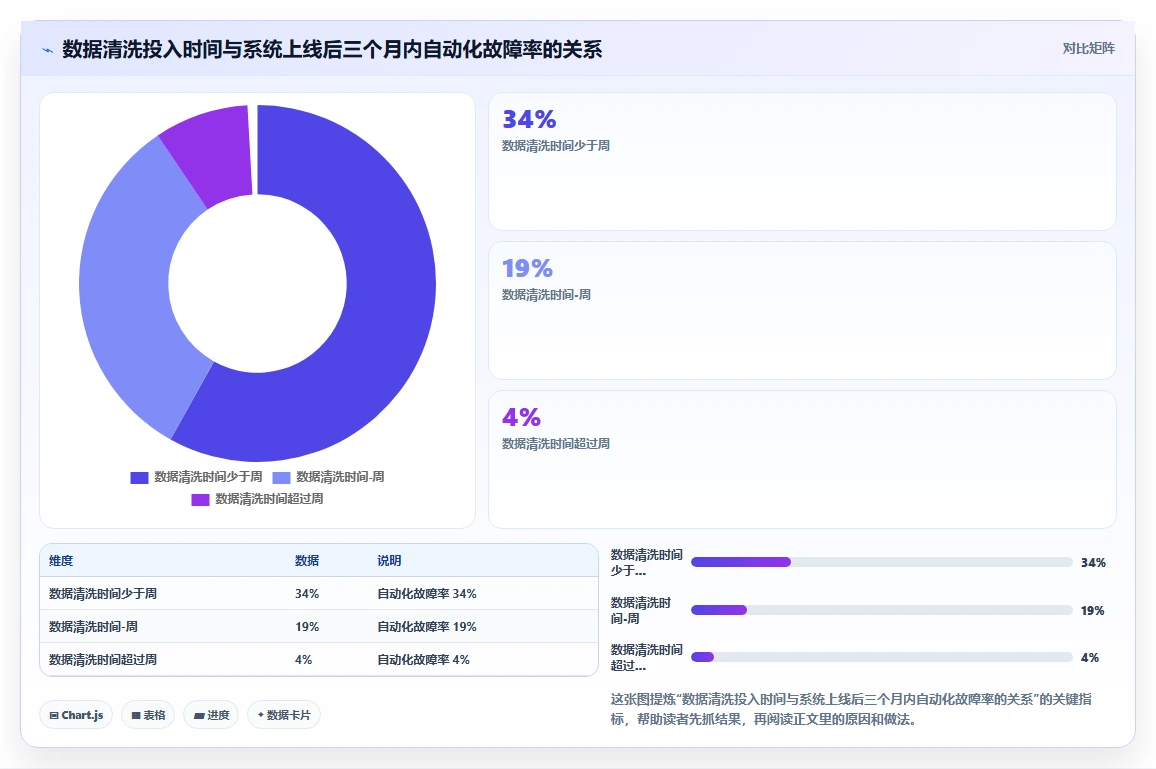Click the summary paragraph starting 这张图提炼
The image size is (1156, 769).
[851, 709]
